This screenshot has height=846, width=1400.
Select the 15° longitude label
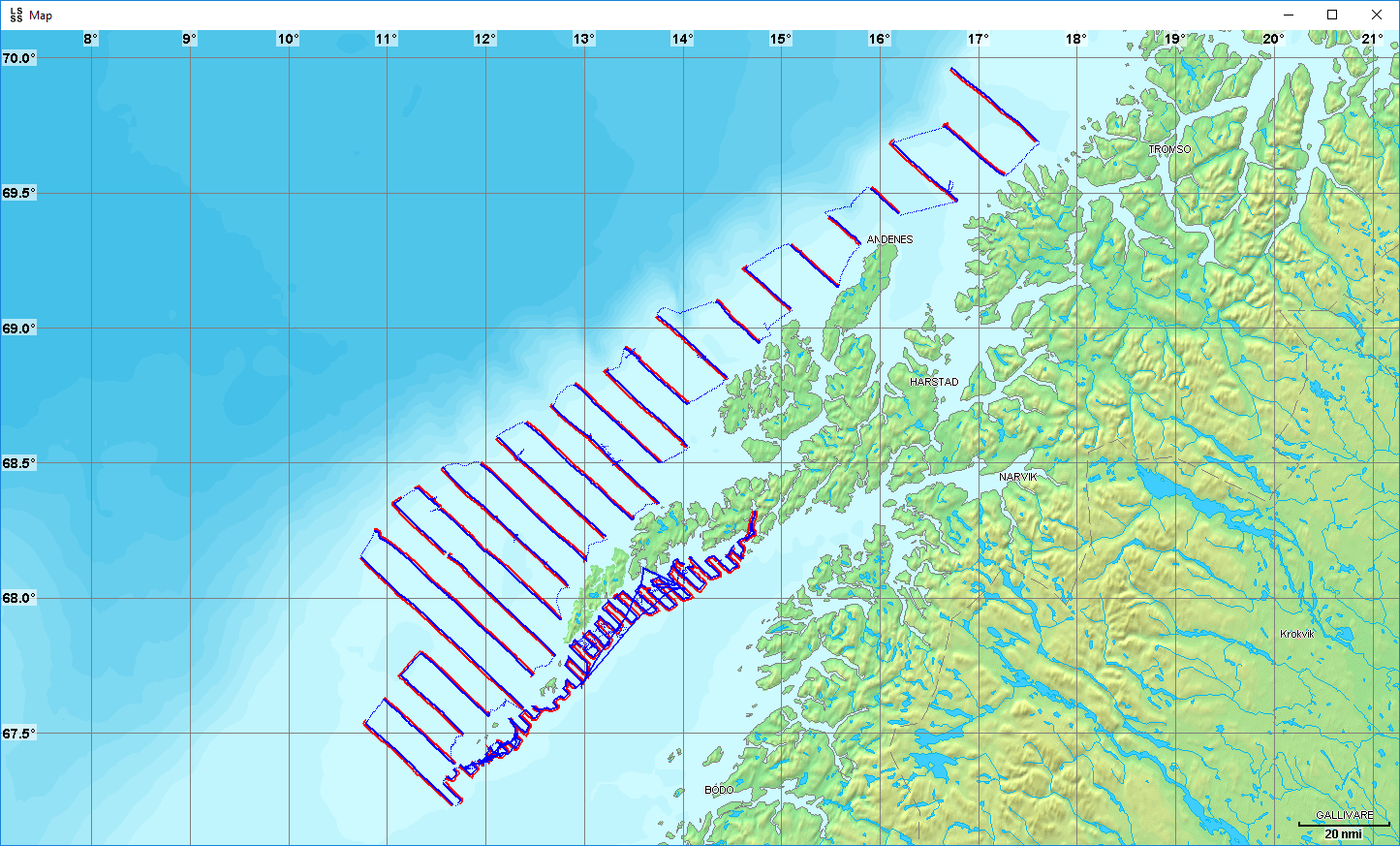click(x=780, y=39)
